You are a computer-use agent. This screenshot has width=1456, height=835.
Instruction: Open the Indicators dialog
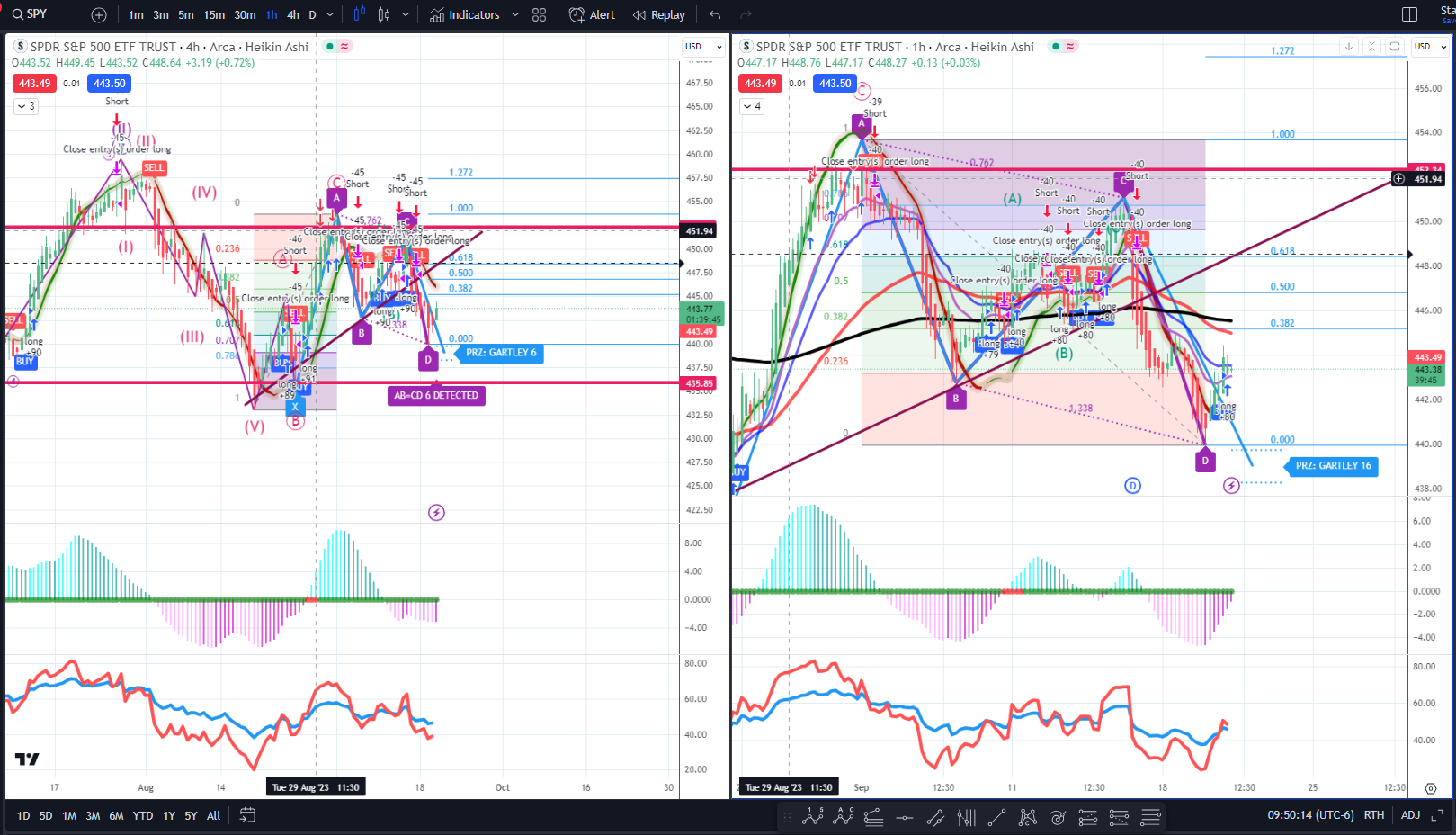(x=464, y=15)
